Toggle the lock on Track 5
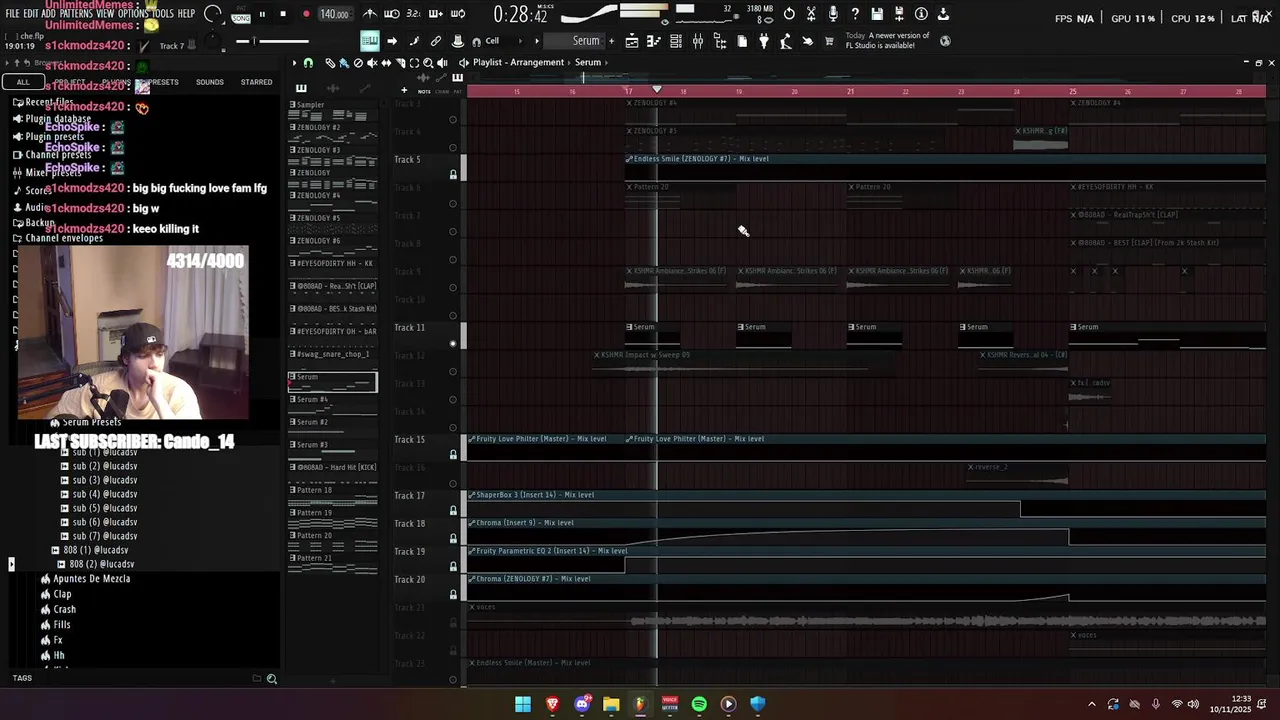This screenshot has height=720, width=1280. point(453,175)
